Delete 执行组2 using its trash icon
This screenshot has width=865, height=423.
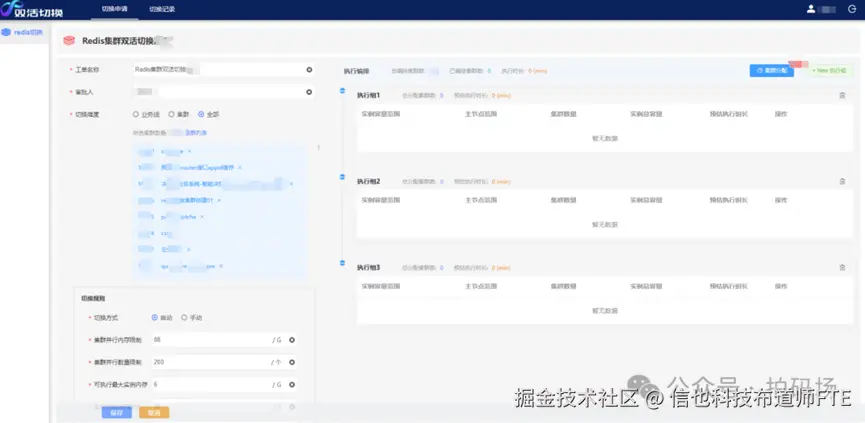842,181
